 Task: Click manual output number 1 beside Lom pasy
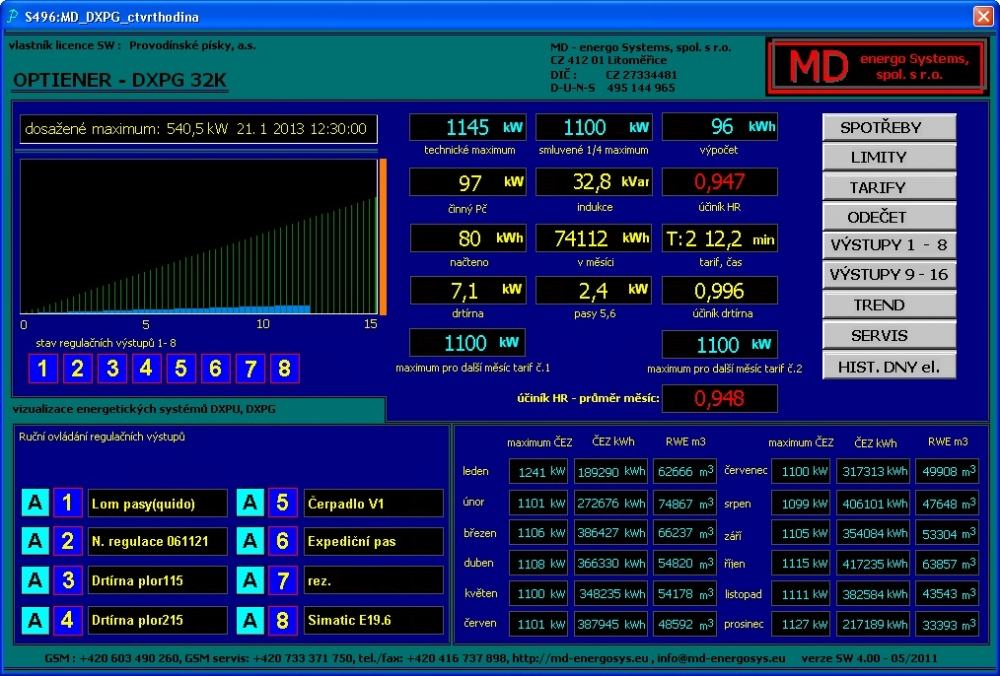(x=68, y=503)
